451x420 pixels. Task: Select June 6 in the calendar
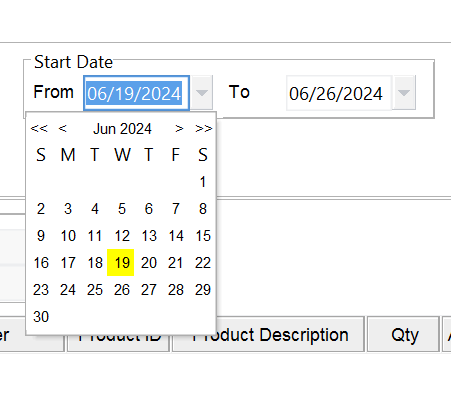tap(149, 209)
